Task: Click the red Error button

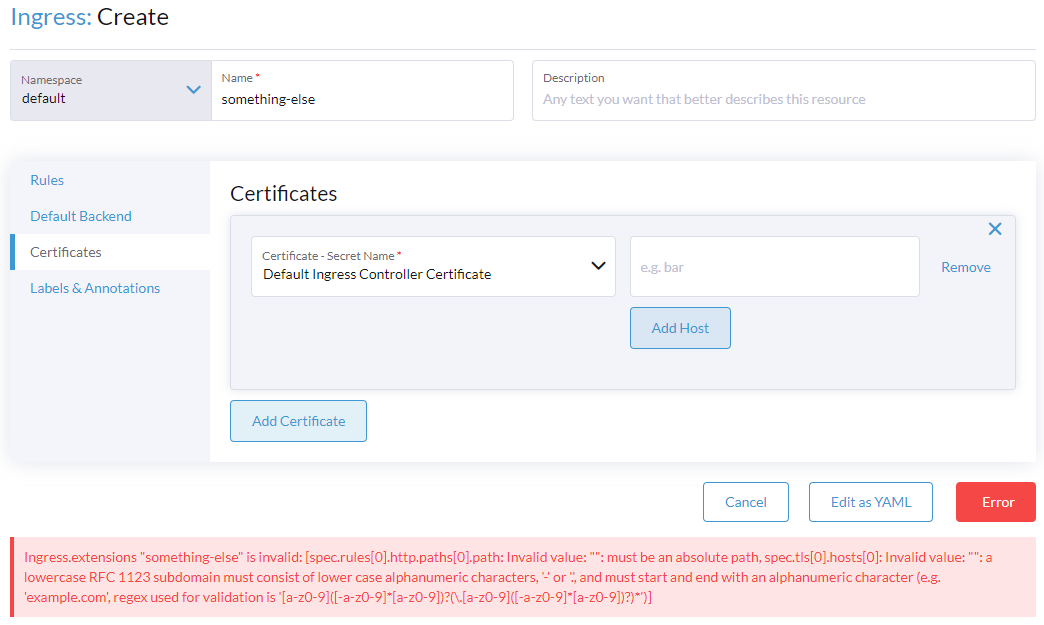Action: (995, 501)
